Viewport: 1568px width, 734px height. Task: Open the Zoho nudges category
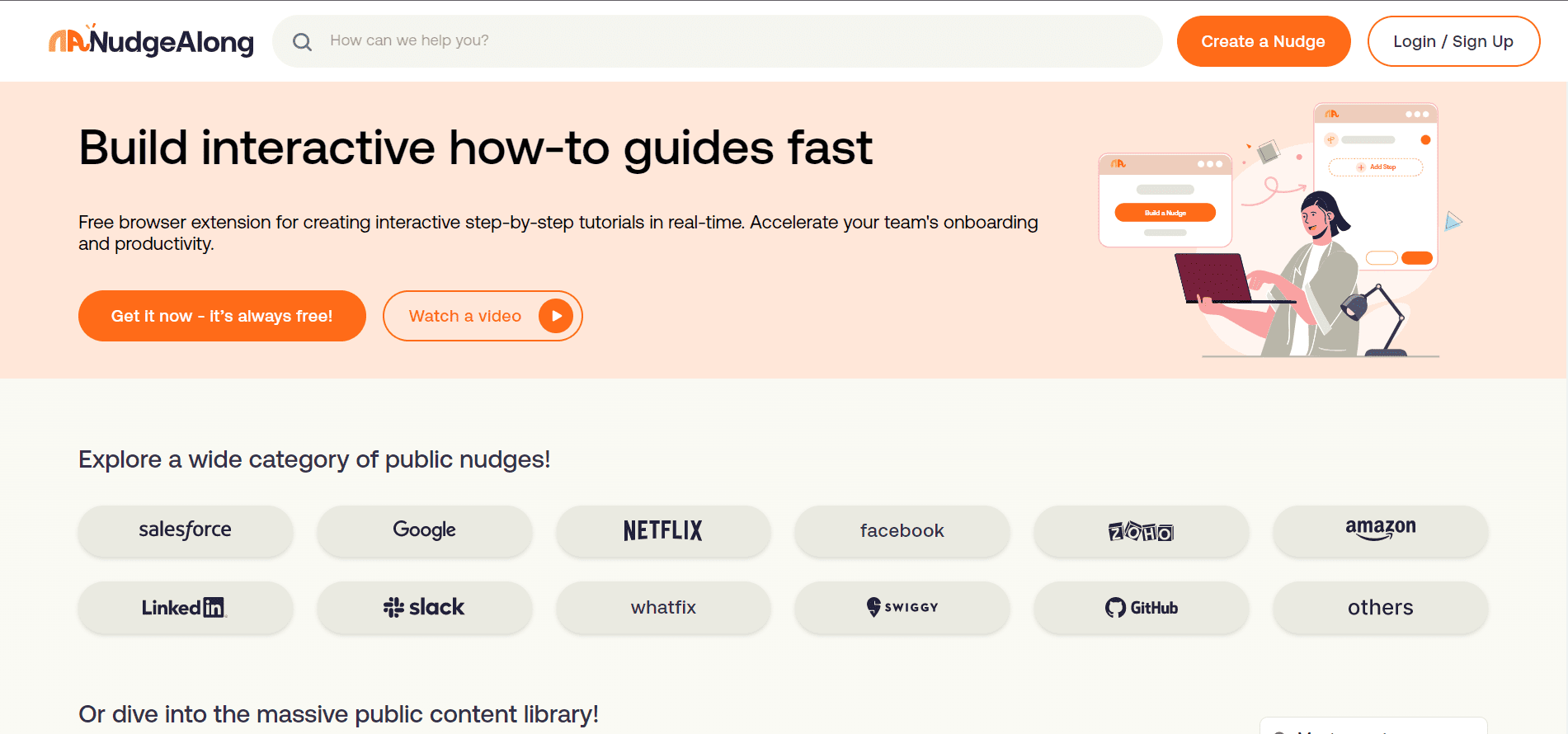1142,530
